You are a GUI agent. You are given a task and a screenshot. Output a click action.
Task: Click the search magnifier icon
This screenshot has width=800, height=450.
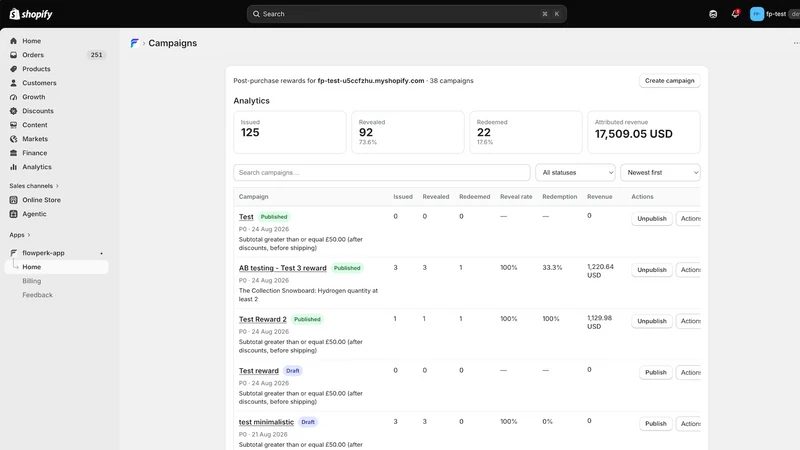tap(257, 14)
